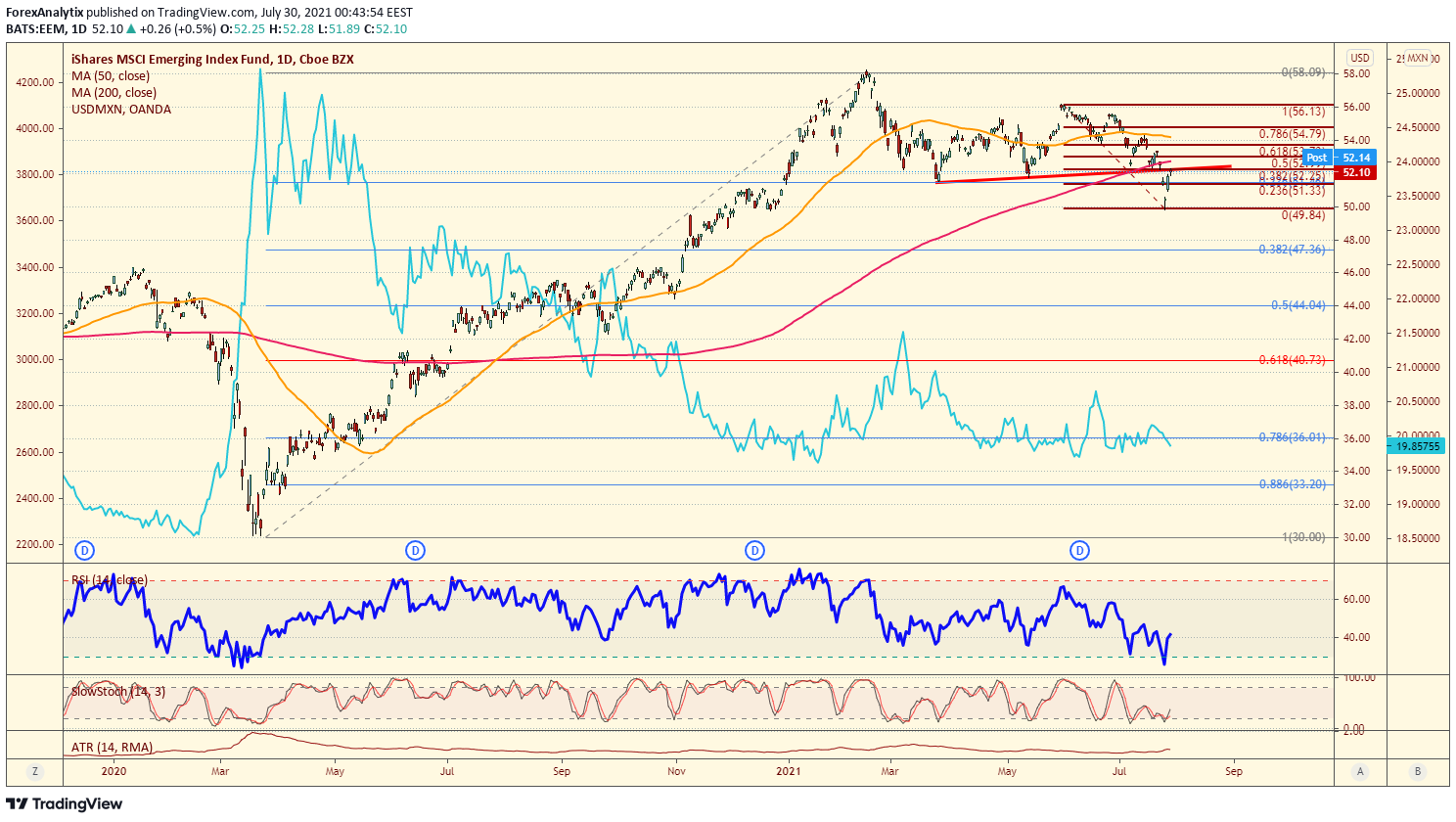Click the cyan 19.85755 USDMXN price label
Image resolution: width=1456 pixels, height=822 pixels.
pos(1418,445)
